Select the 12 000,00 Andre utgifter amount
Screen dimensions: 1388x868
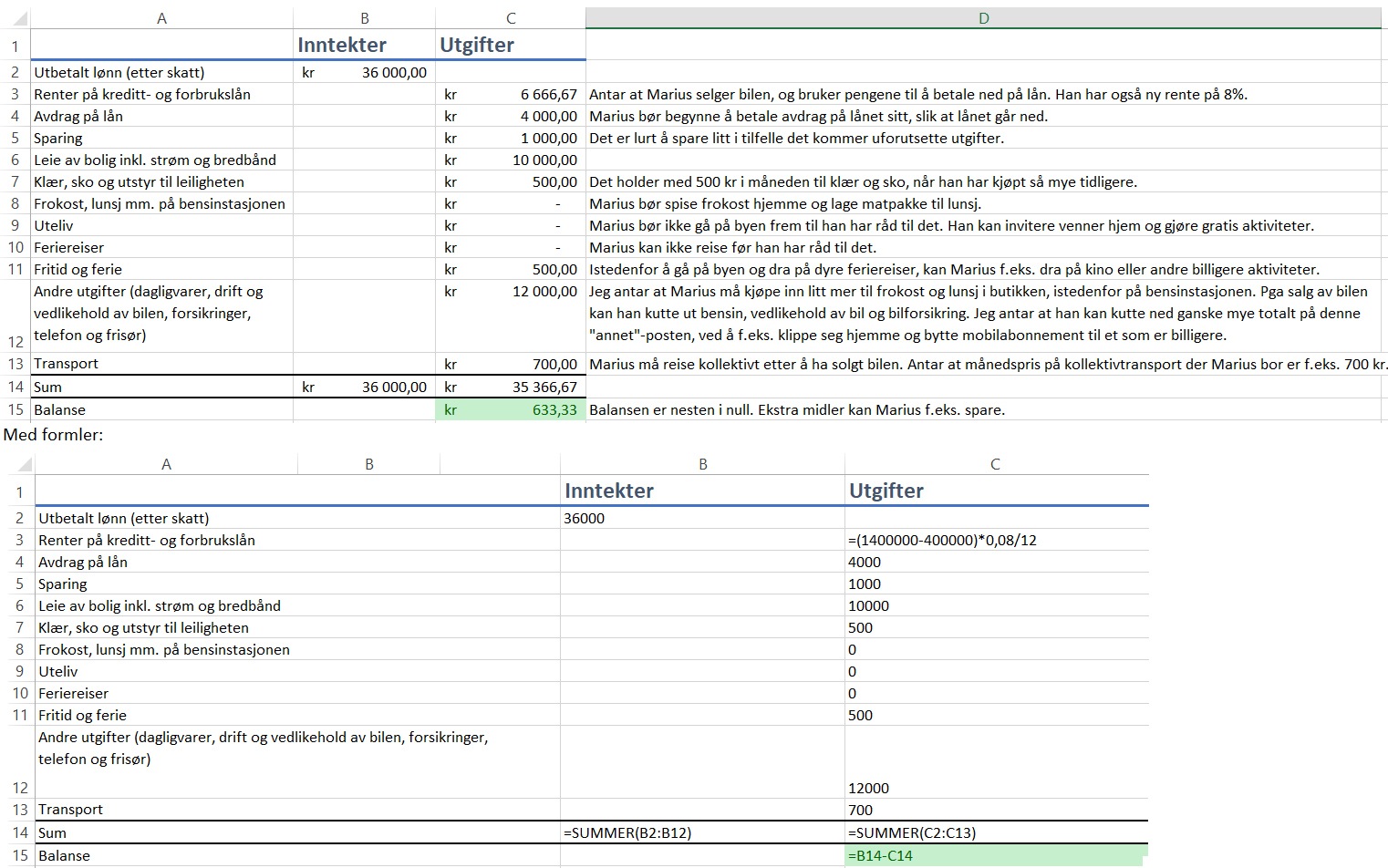pyautogui.click(x=511, y=292)
